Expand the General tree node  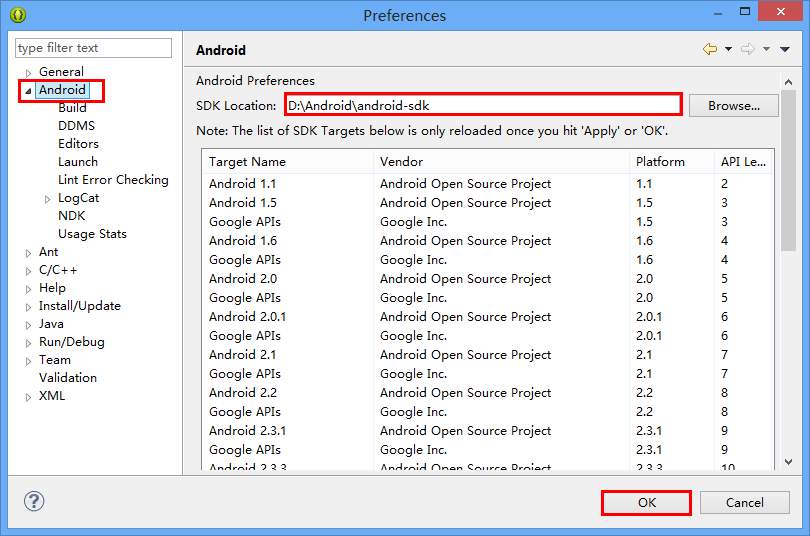click(28, 73)
